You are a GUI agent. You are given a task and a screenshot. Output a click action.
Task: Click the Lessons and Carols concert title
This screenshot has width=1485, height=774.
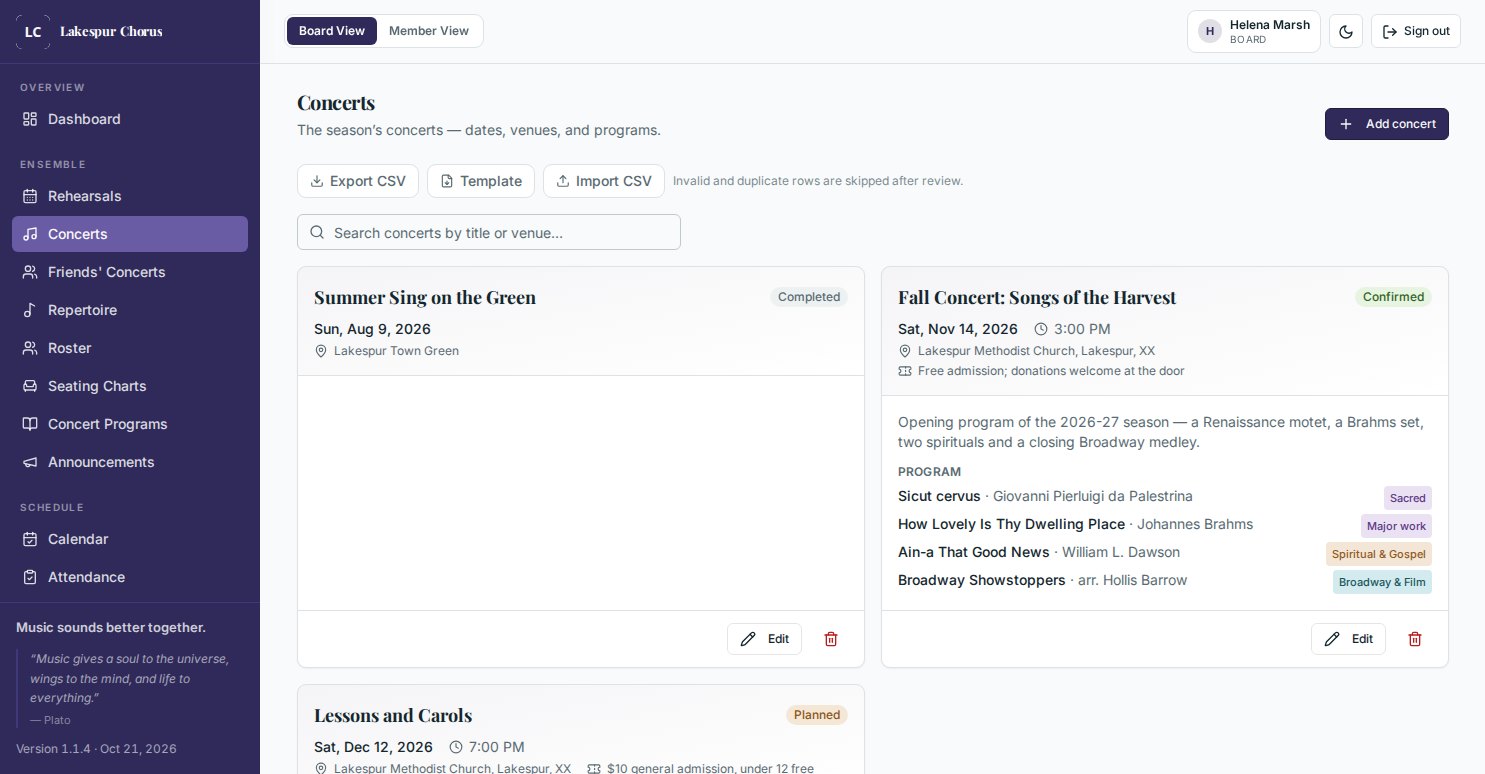pyautogui.click(x=393, y=715)
